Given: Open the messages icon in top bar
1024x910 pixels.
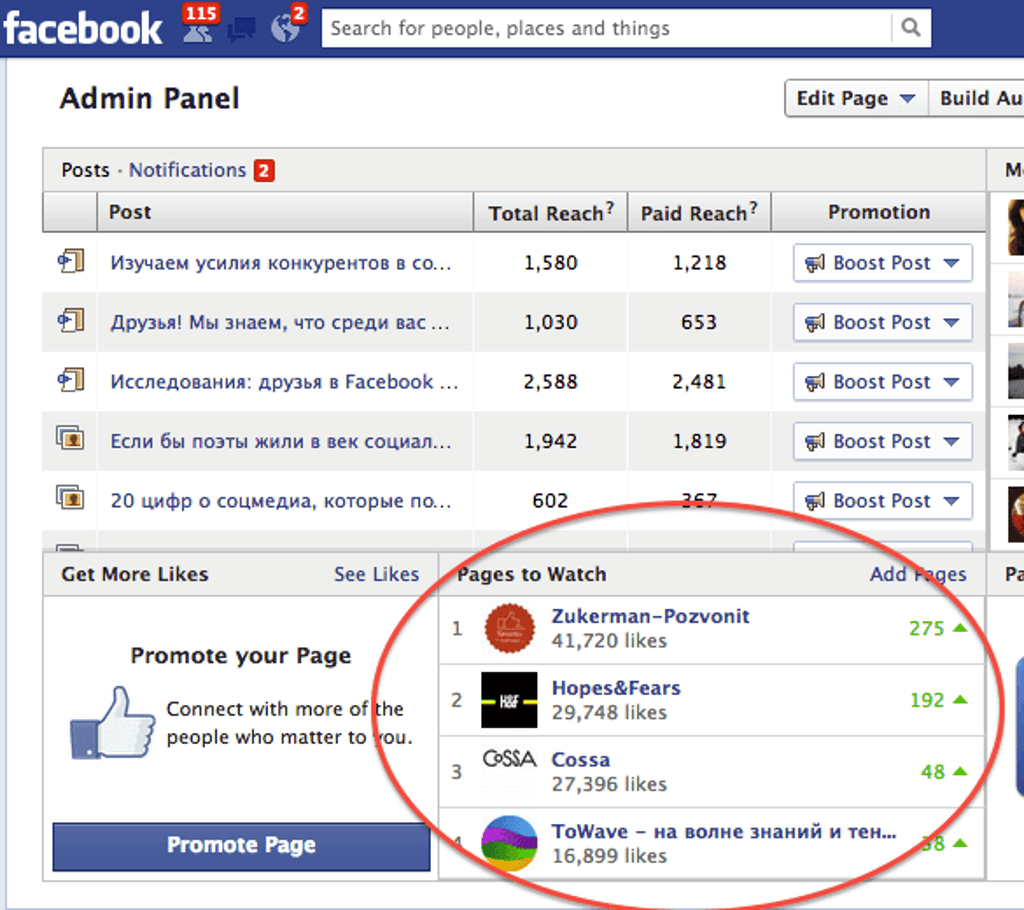Looking at the screenshot, I should click(x=241, y=29).
